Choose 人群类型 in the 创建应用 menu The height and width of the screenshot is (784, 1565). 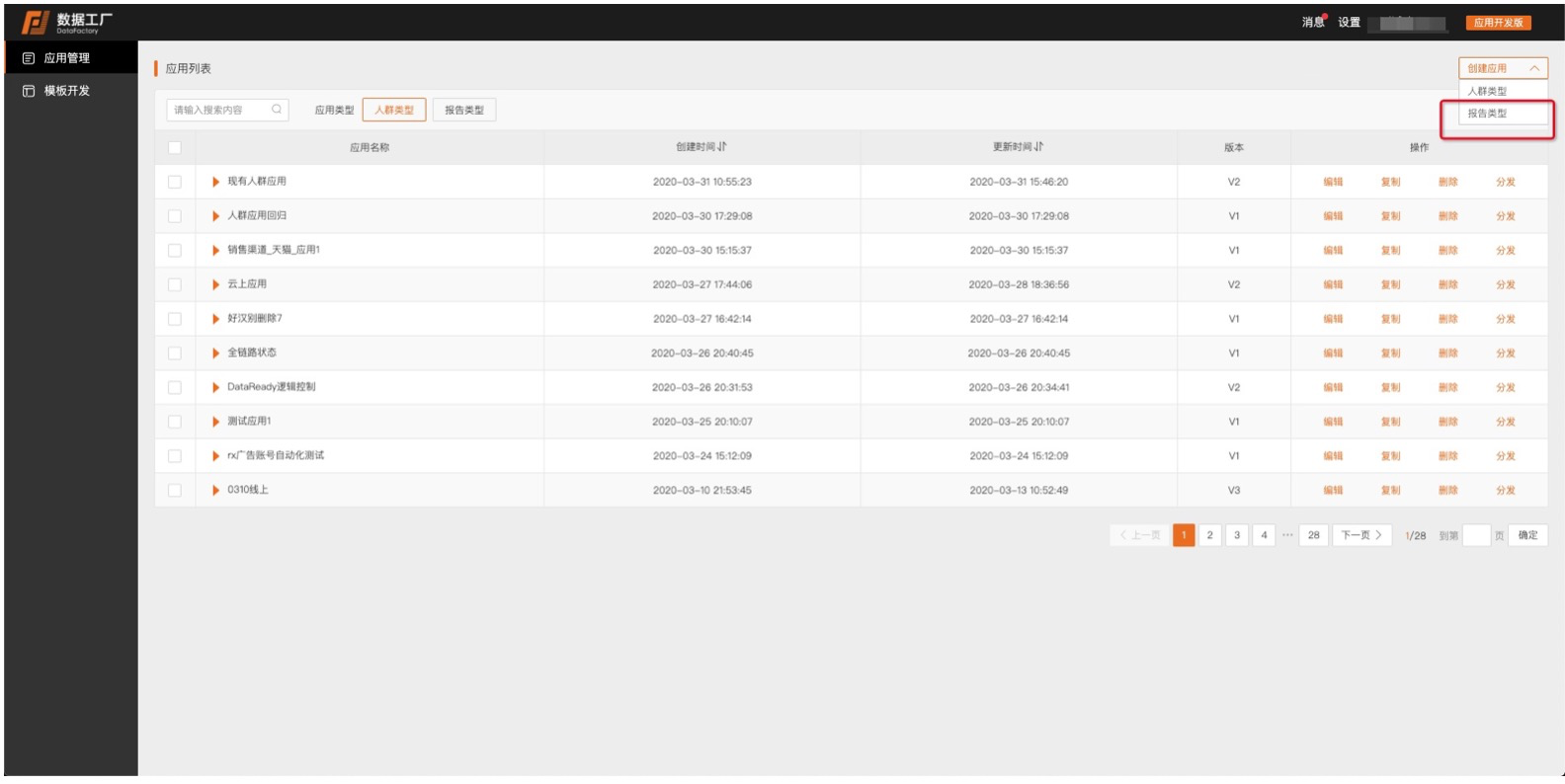pos(1503,91)
